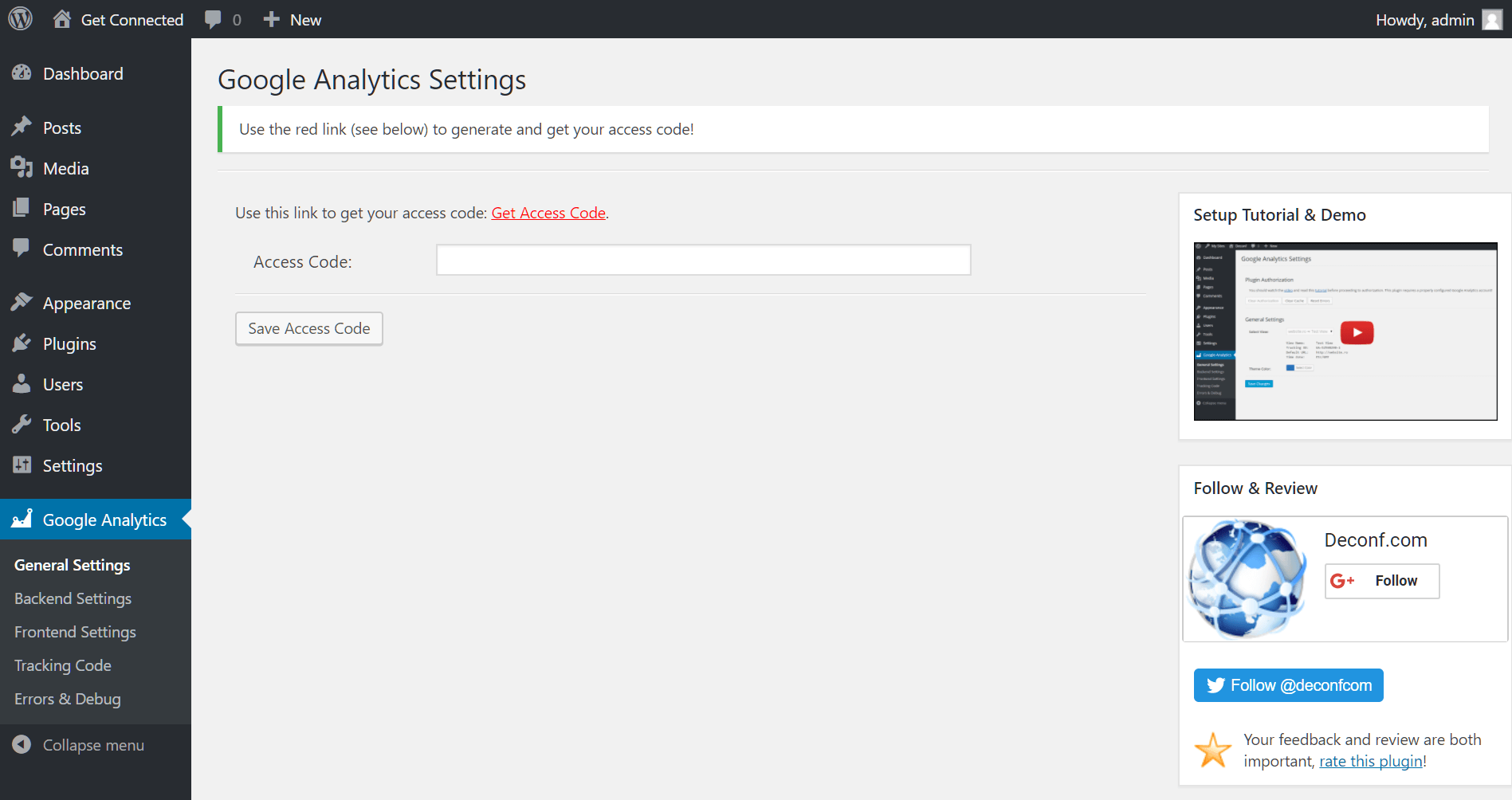The width and height of the screenshot is (1512, 800).
Task: Click the Appearance paintbrush icon
Action: (22, 302)
